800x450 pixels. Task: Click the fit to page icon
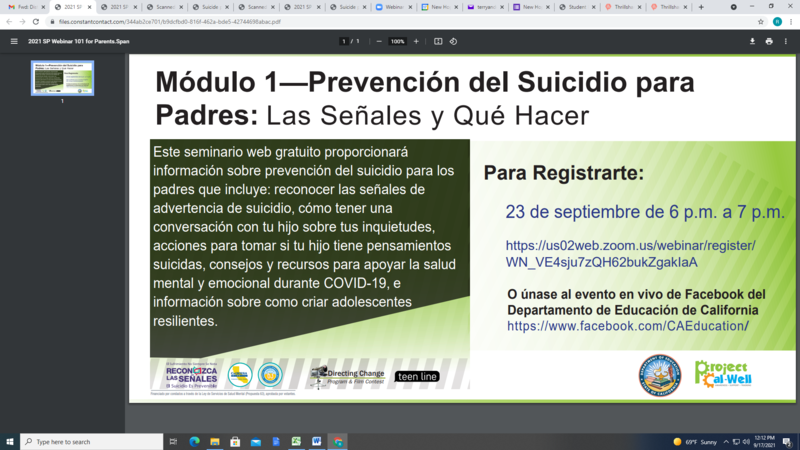[438, 41]
